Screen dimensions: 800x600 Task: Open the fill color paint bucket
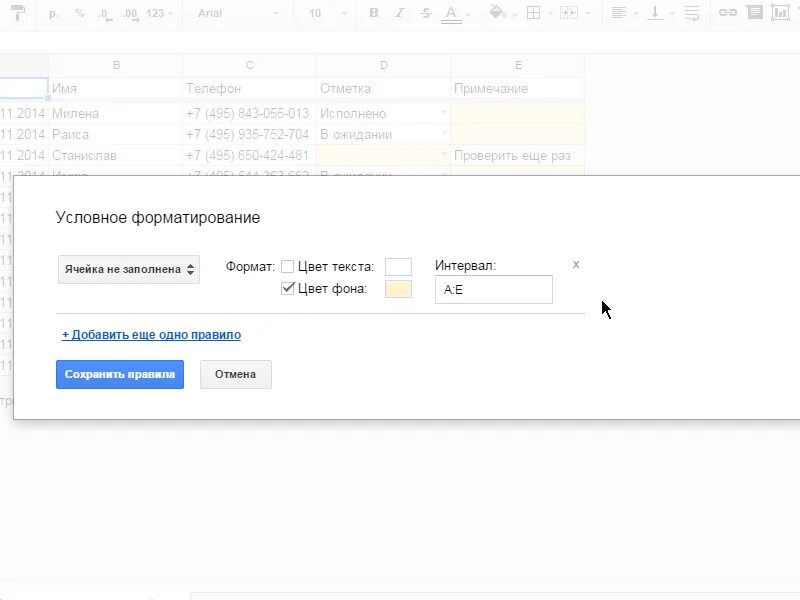coord(496,12)
